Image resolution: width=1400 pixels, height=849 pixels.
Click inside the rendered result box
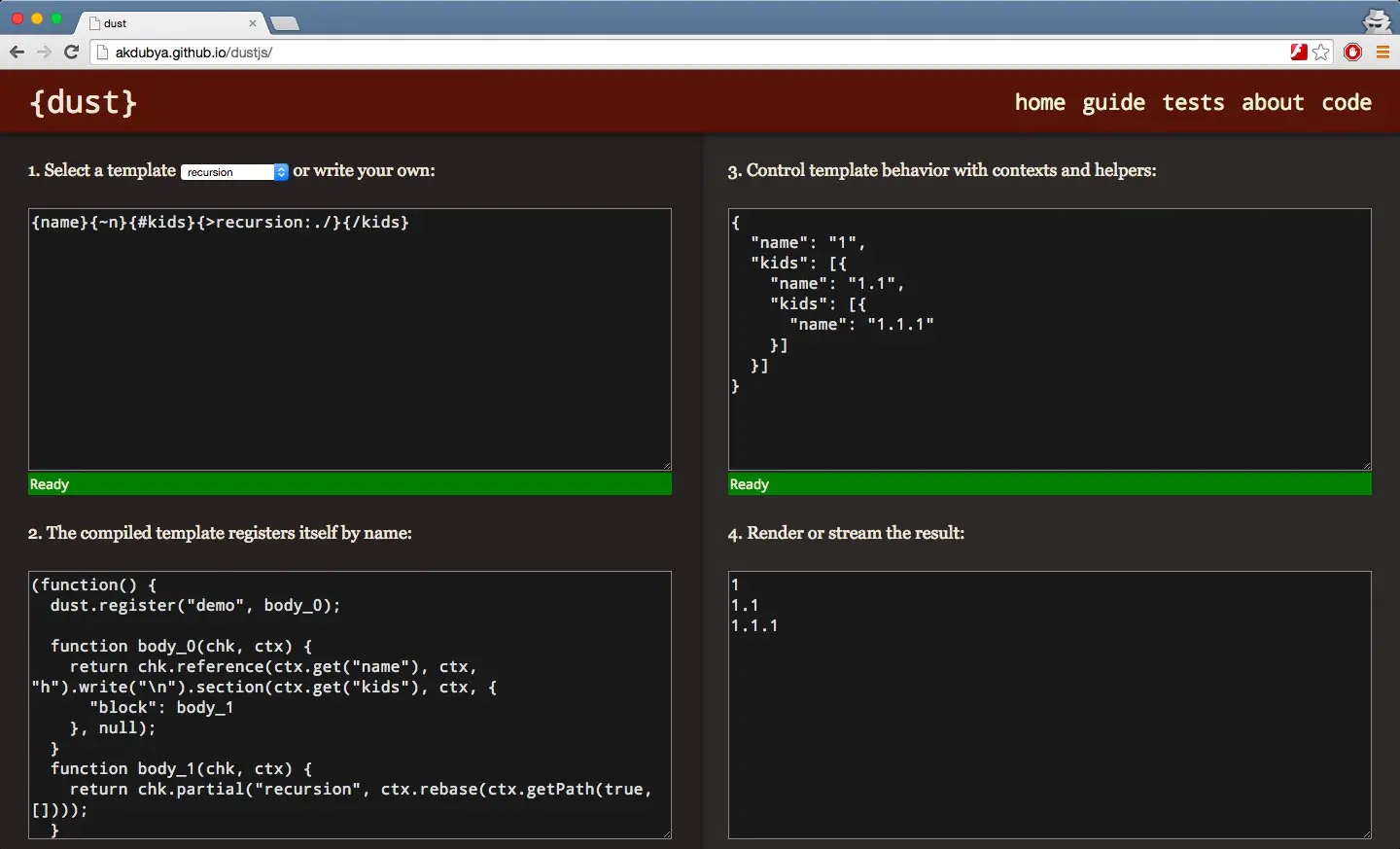pos(1050,705)
